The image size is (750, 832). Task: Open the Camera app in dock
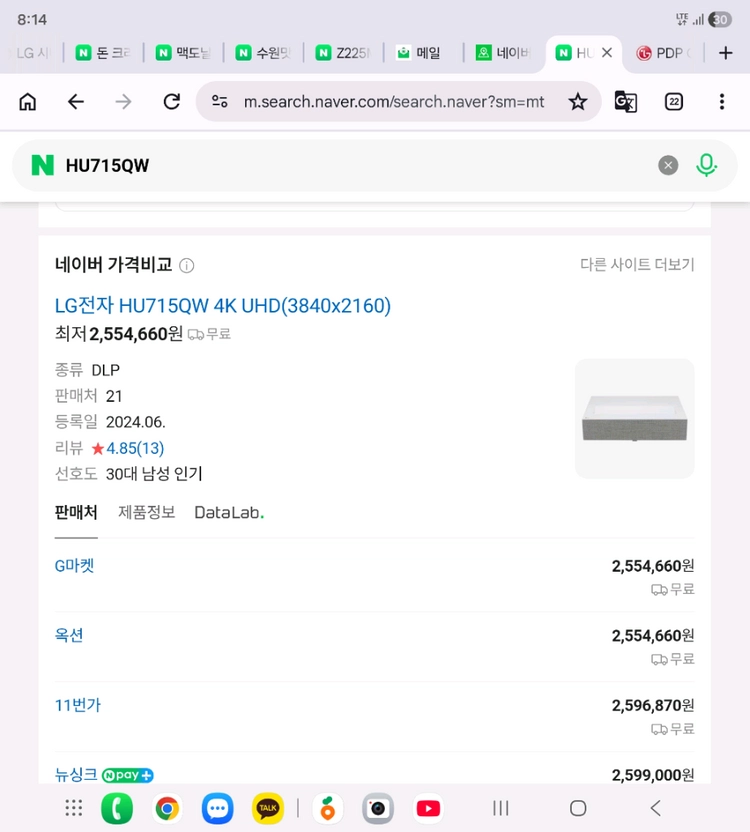click(x=378, y=808)
